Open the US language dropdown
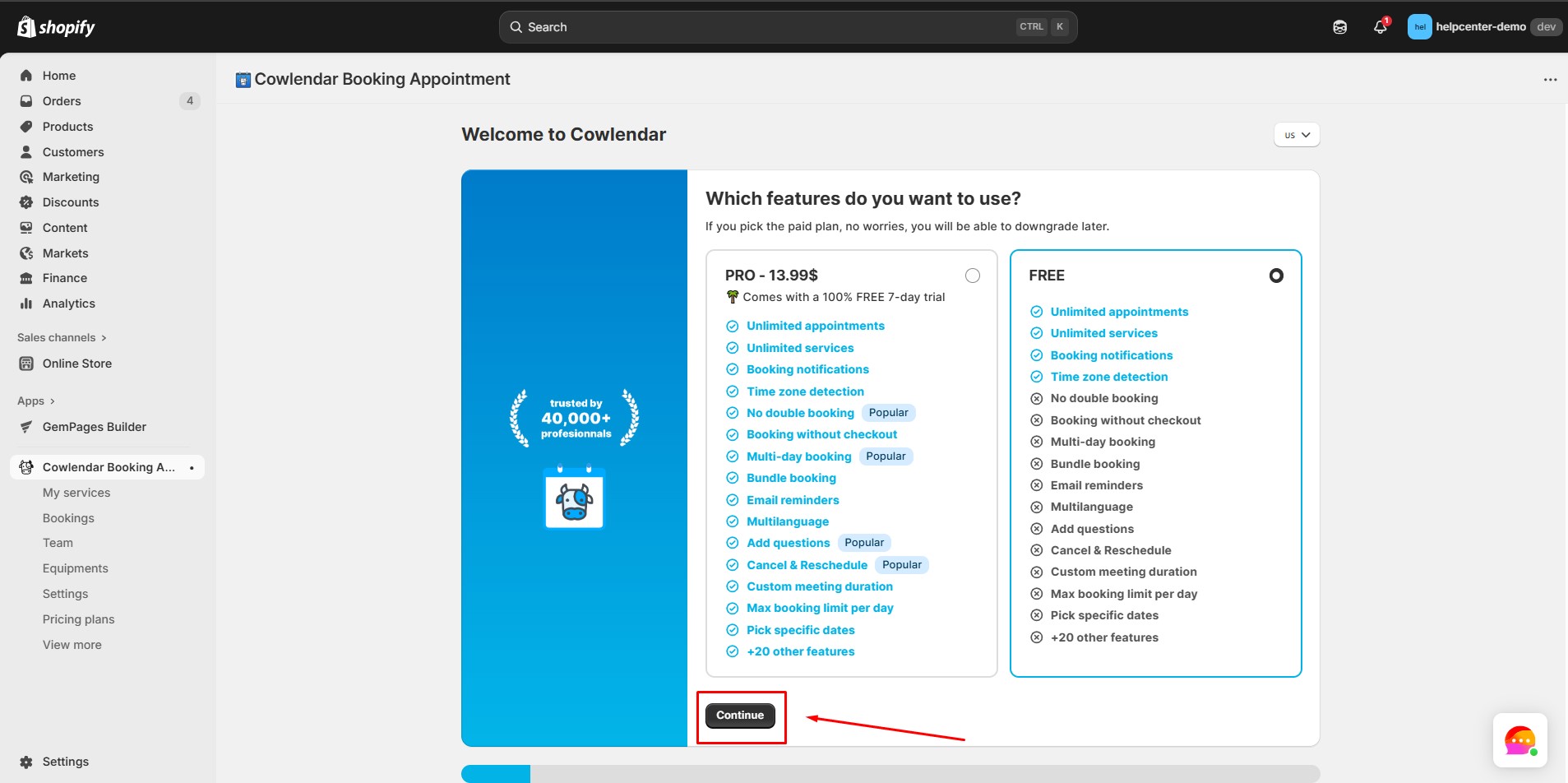 pos(1297,135)
